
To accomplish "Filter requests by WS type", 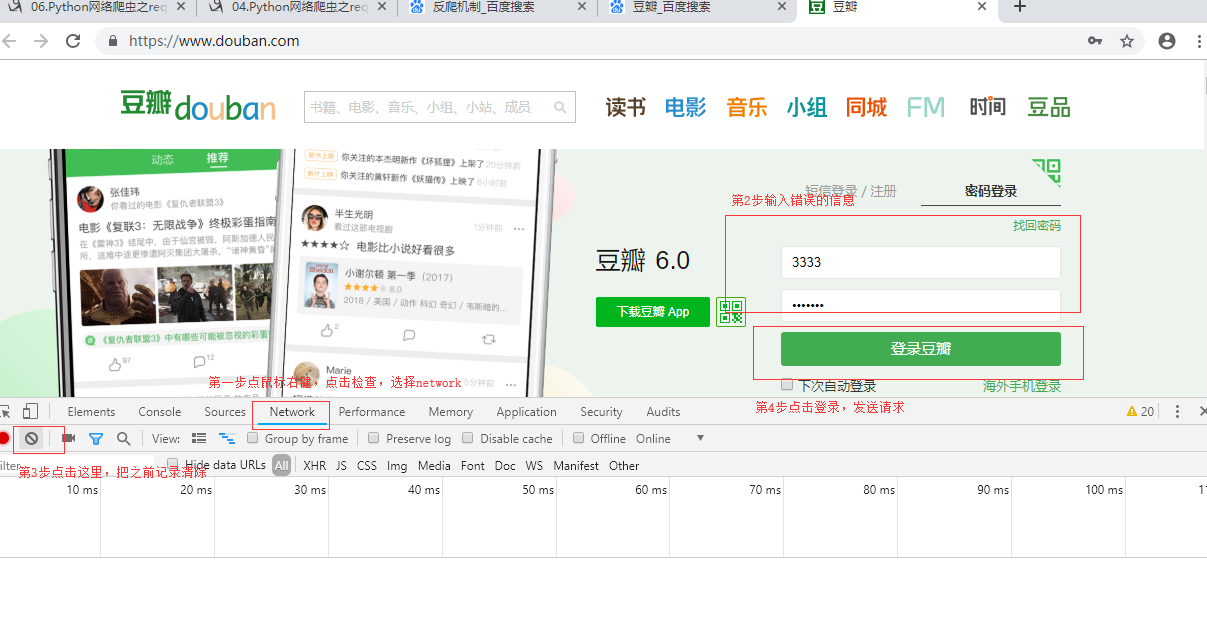I will [534, 465].
